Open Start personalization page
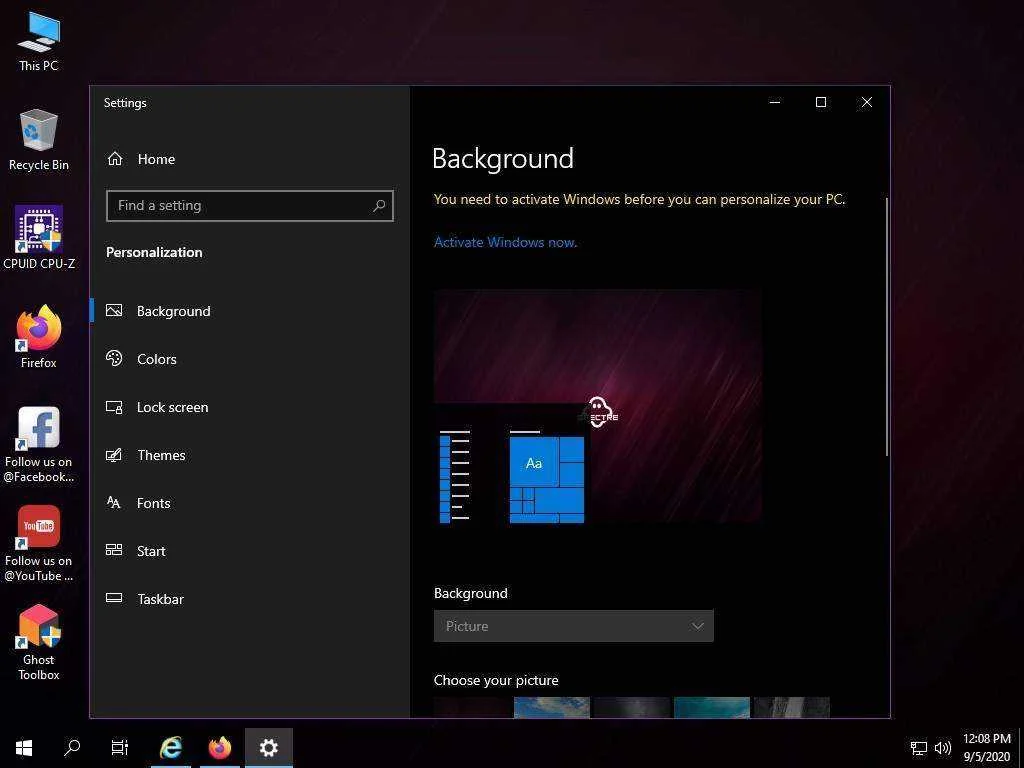Image resolution: width=1024 pixels, height=768 pixels. (x=249, y=551)
